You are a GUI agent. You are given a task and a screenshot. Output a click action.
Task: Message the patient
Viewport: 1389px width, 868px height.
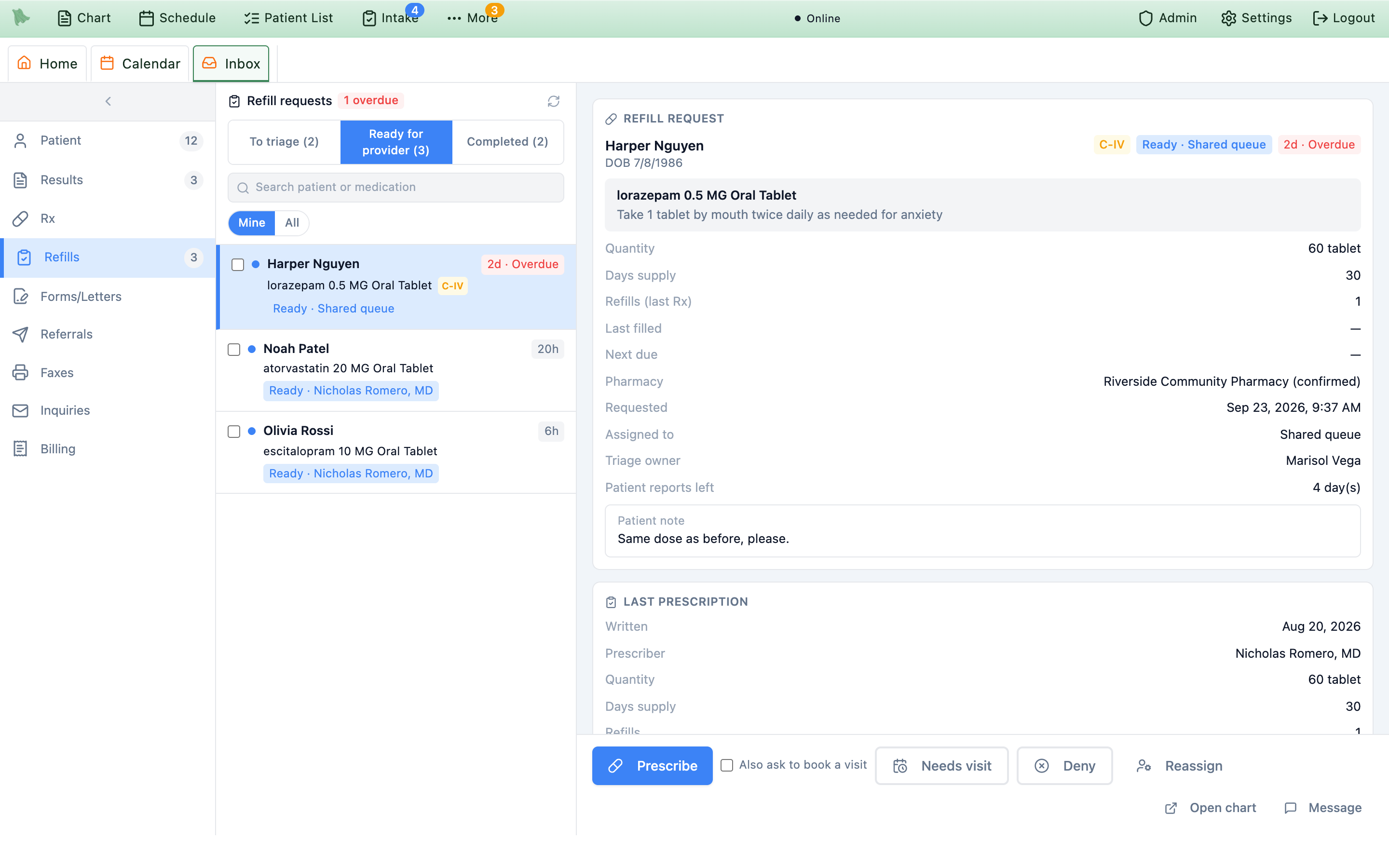(1323, 808)
